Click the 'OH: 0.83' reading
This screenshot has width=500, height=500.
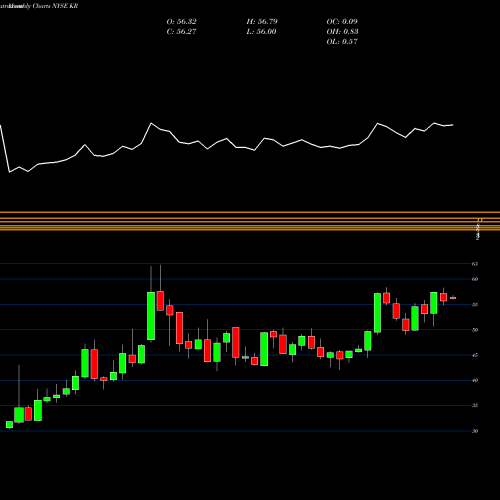[x=342, y=32]
